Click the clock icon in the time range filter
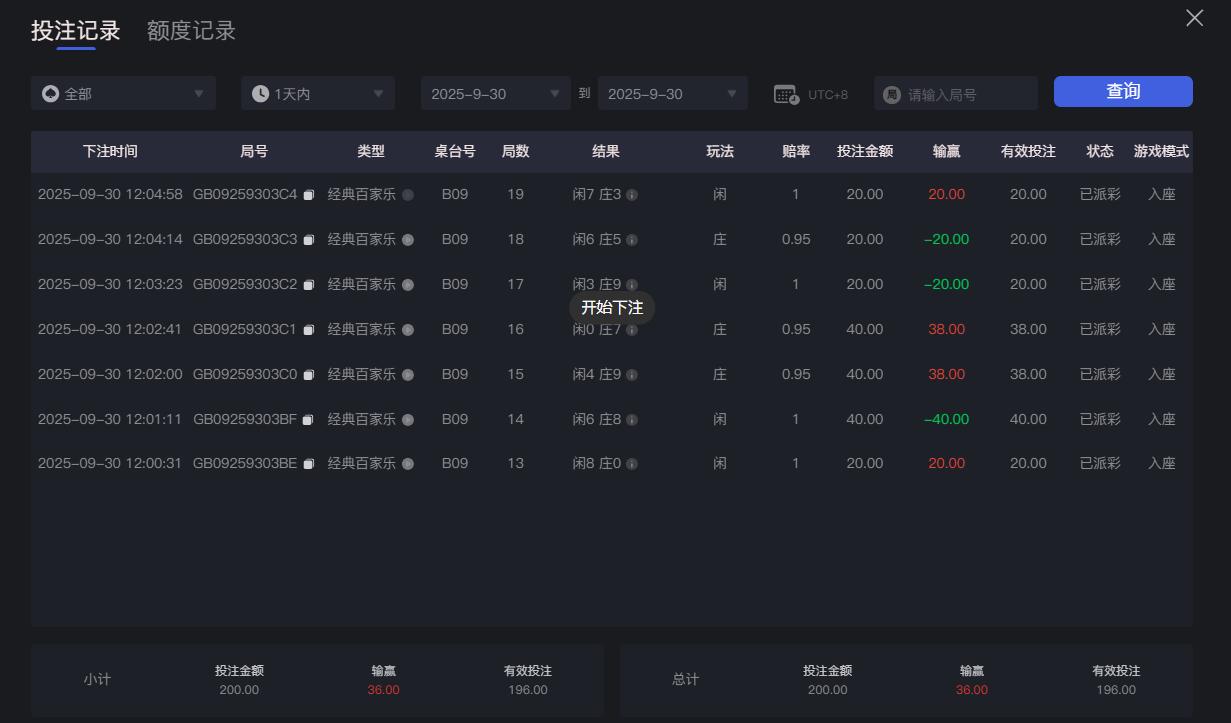Screen dimensions: 1231x723 click(x=260, y=92)
